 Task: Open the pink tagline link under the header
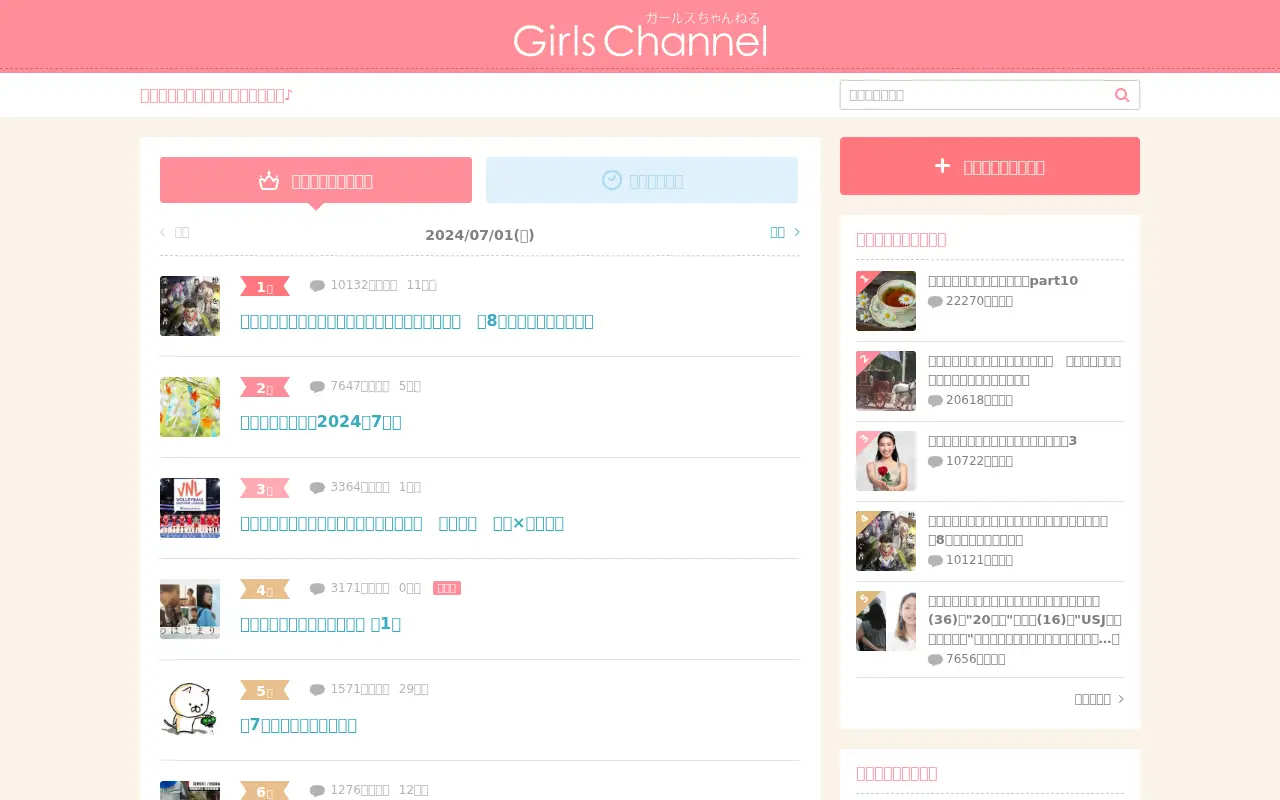pyautogui.click(x=216, y=95)
